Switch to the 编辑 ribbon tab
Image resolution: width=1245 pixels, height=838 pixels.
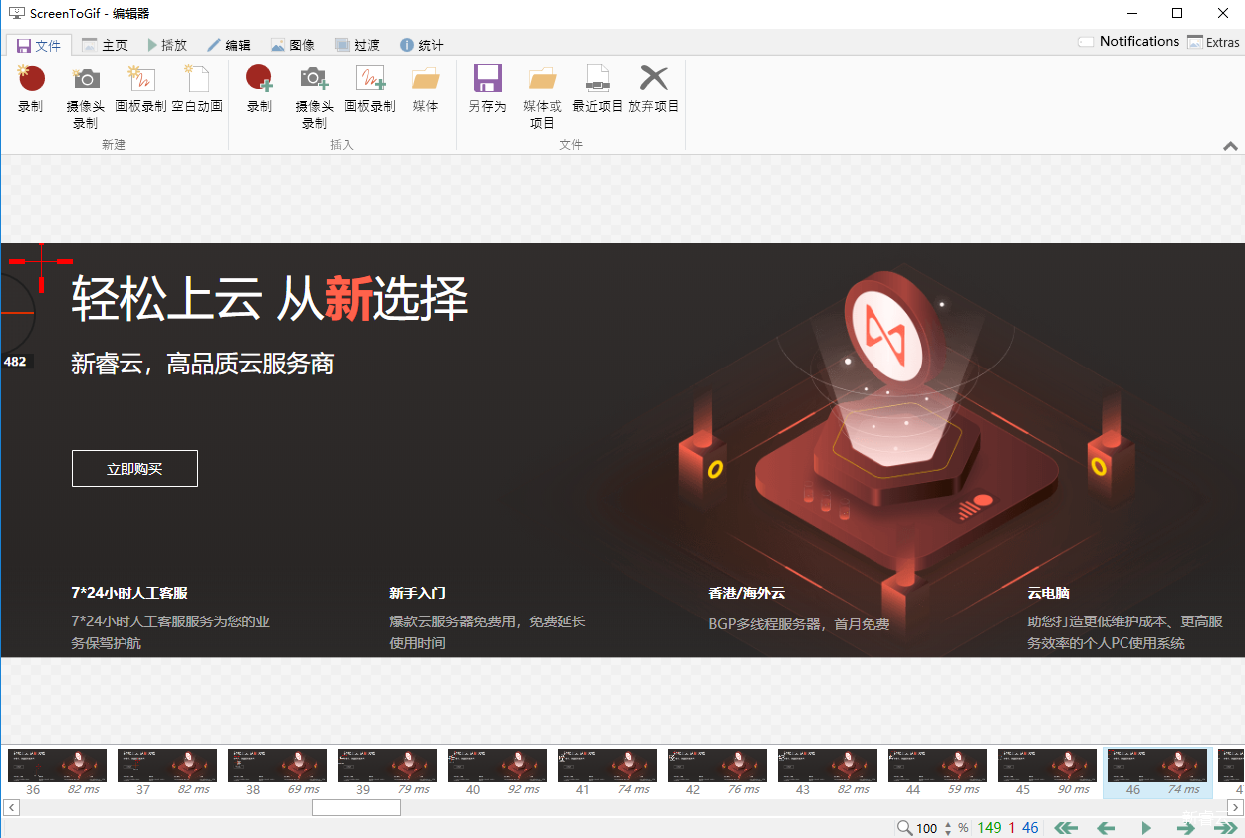(x=229, y=45)
